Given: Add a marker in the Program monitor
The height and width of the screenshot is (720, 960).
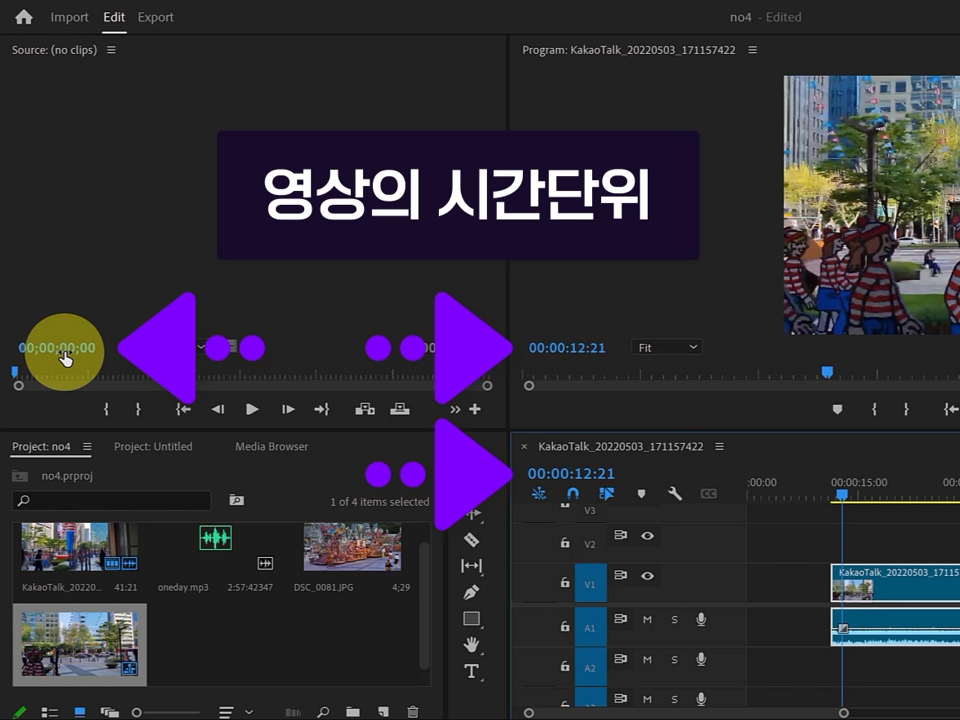Looking at the screenshot, I should 838,409.
